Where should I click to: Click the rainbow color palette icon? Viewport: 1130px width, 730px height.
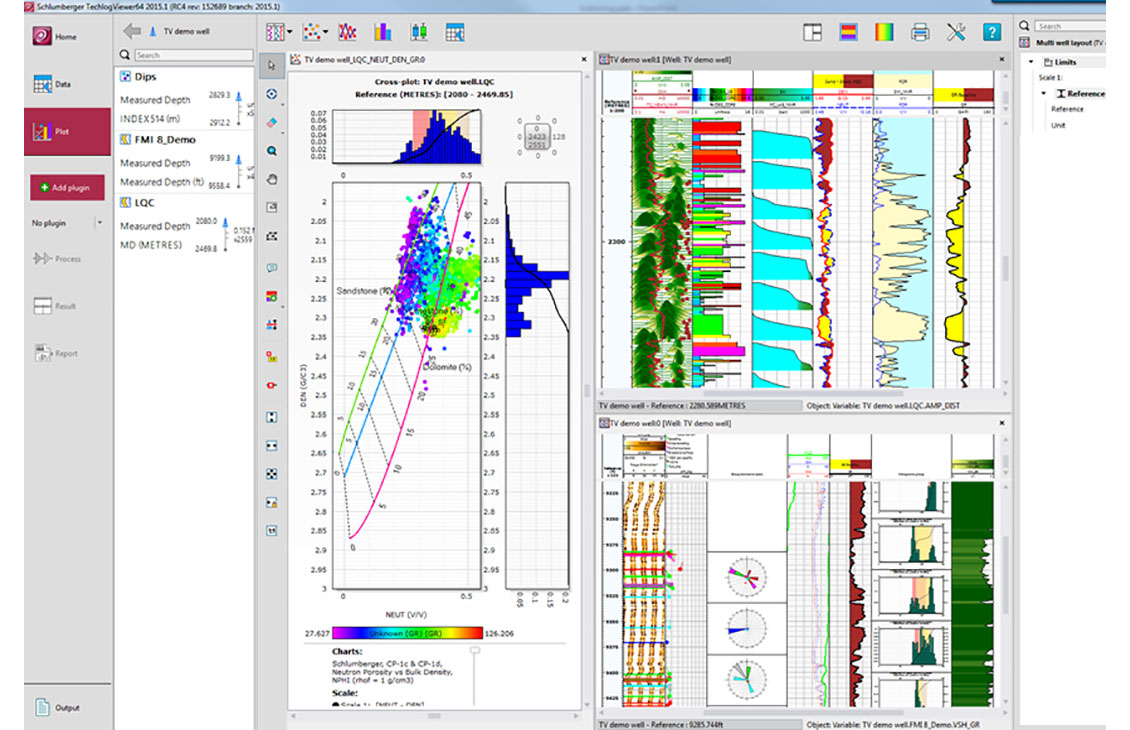(884, 32)
